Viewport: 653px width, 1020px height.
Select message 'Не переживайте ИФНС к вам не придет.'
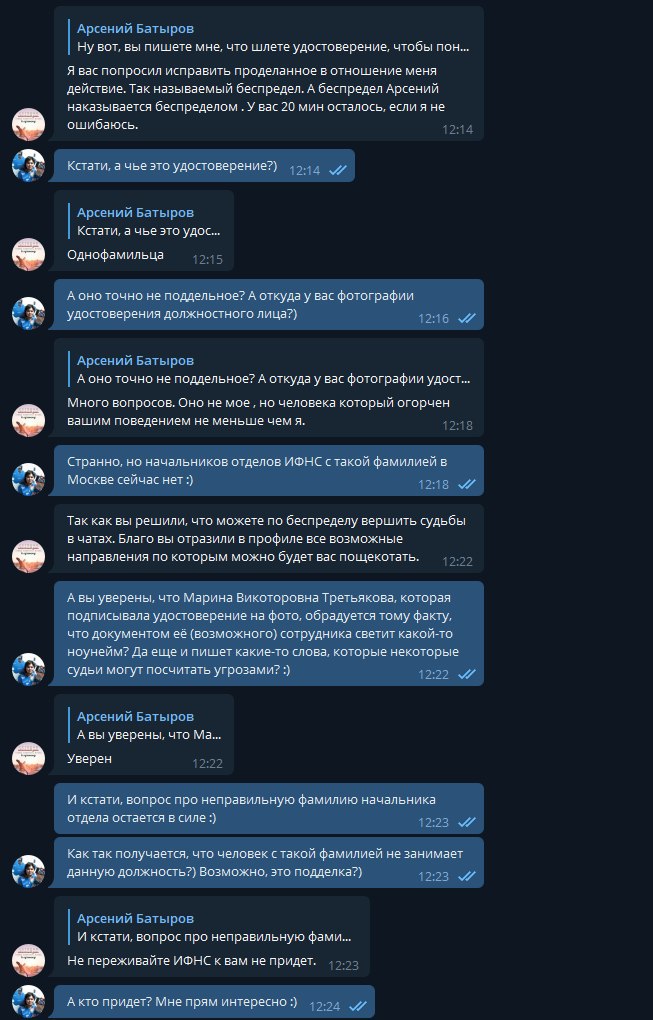pyautogui.click(x=191, y=961)
